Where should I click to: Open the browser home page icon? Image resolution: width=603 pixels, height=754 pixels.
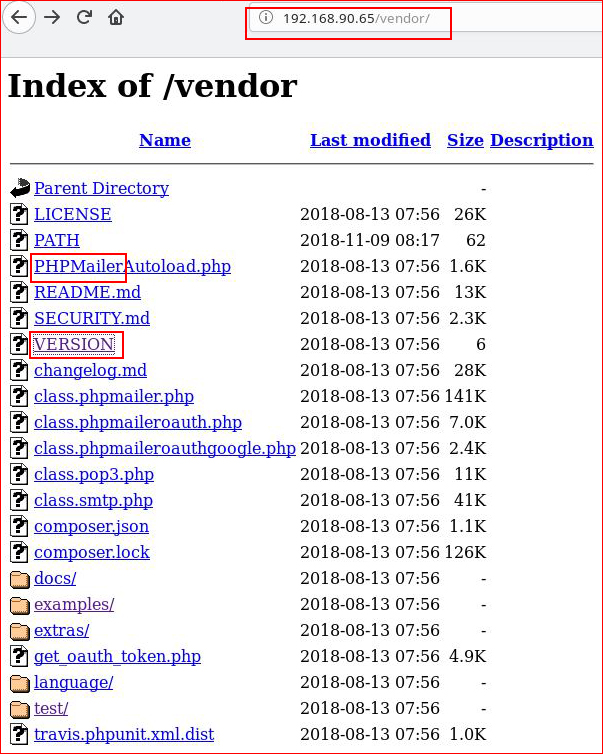point(116,18)
